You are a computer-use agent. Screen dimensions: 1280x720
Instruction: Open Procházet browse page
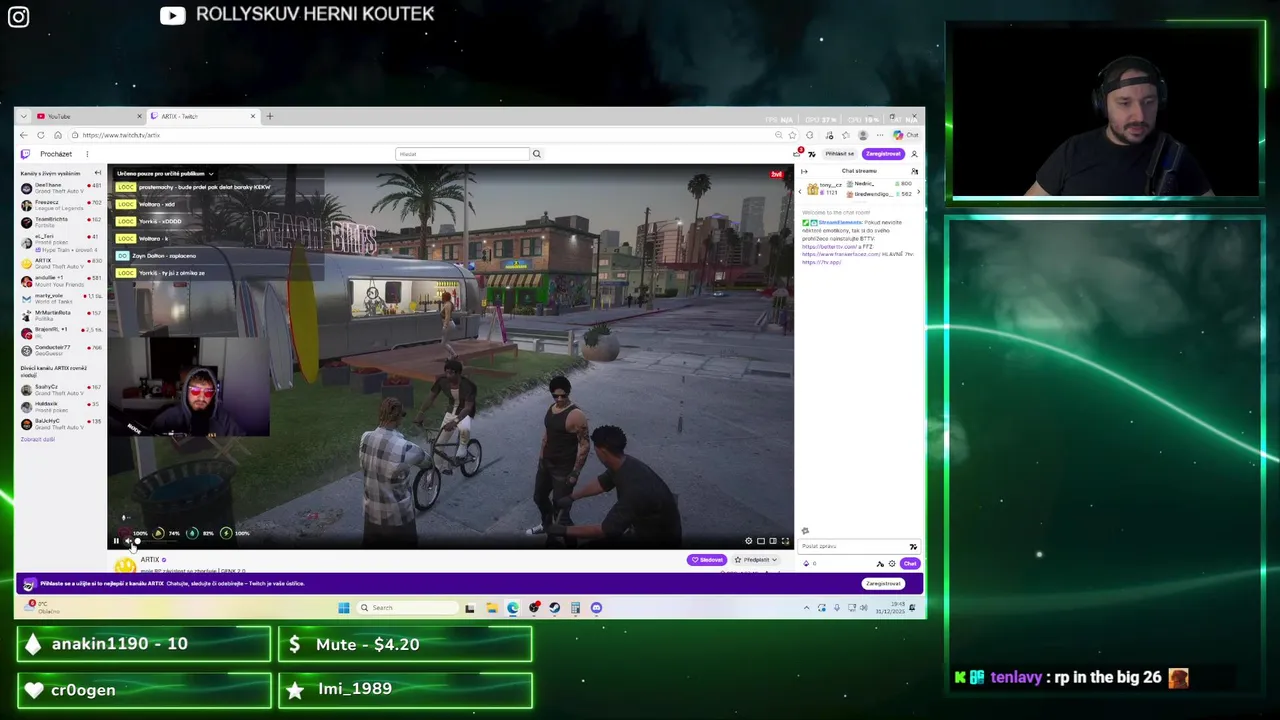point(56,154)
